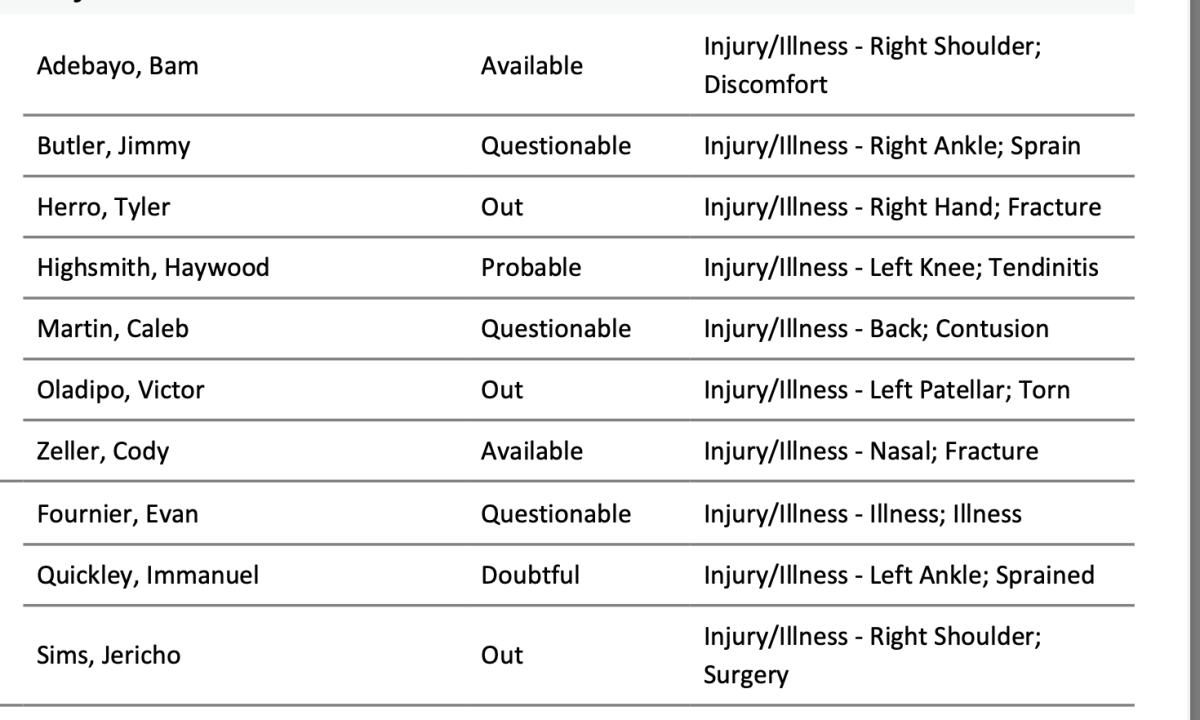The image size is (1200, 720).
Task: Select the Highsmith, Haywood row name
Action: click(153, 268)
